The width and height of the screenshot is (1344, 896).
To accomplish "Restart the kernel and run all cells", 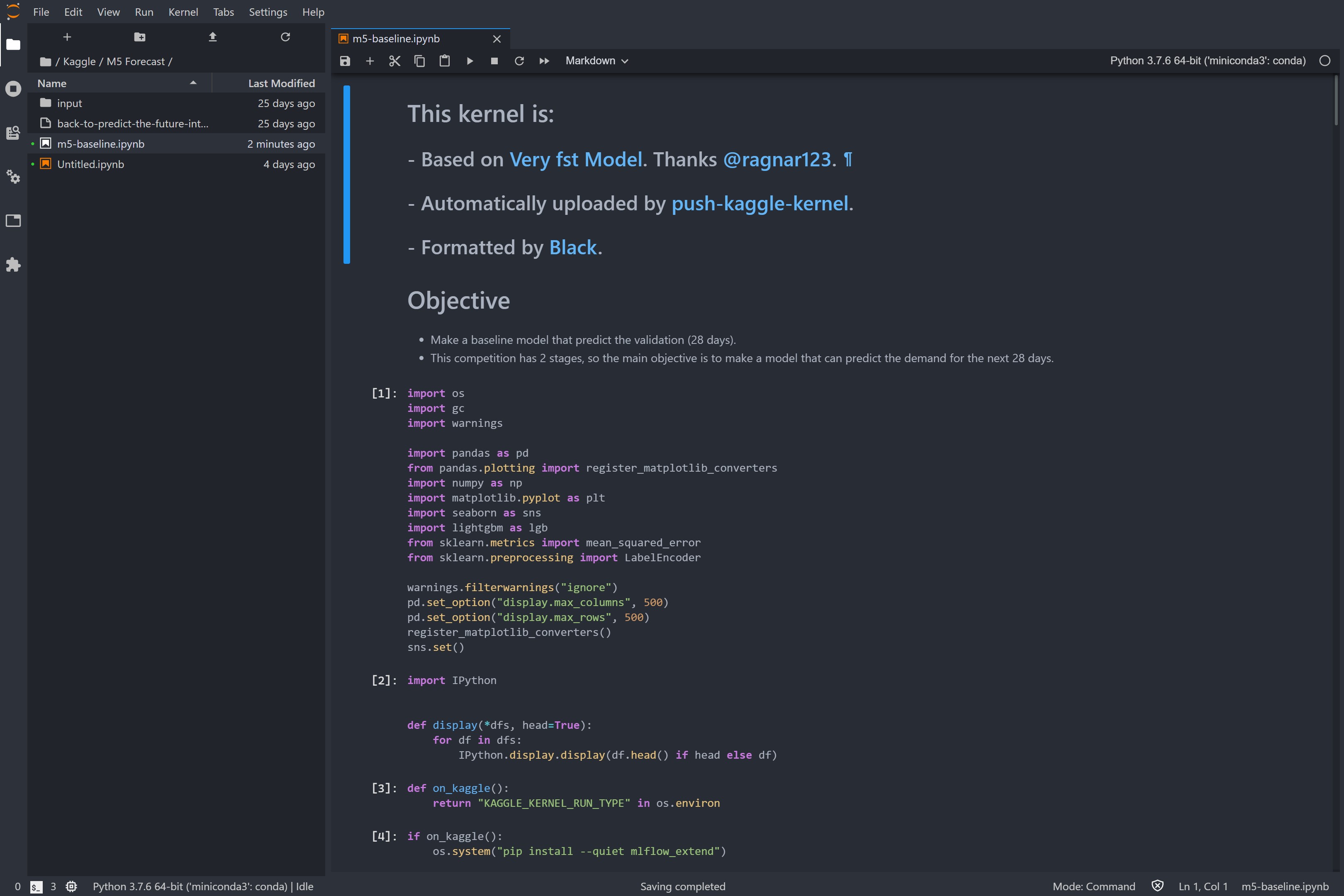I will 544,61.
